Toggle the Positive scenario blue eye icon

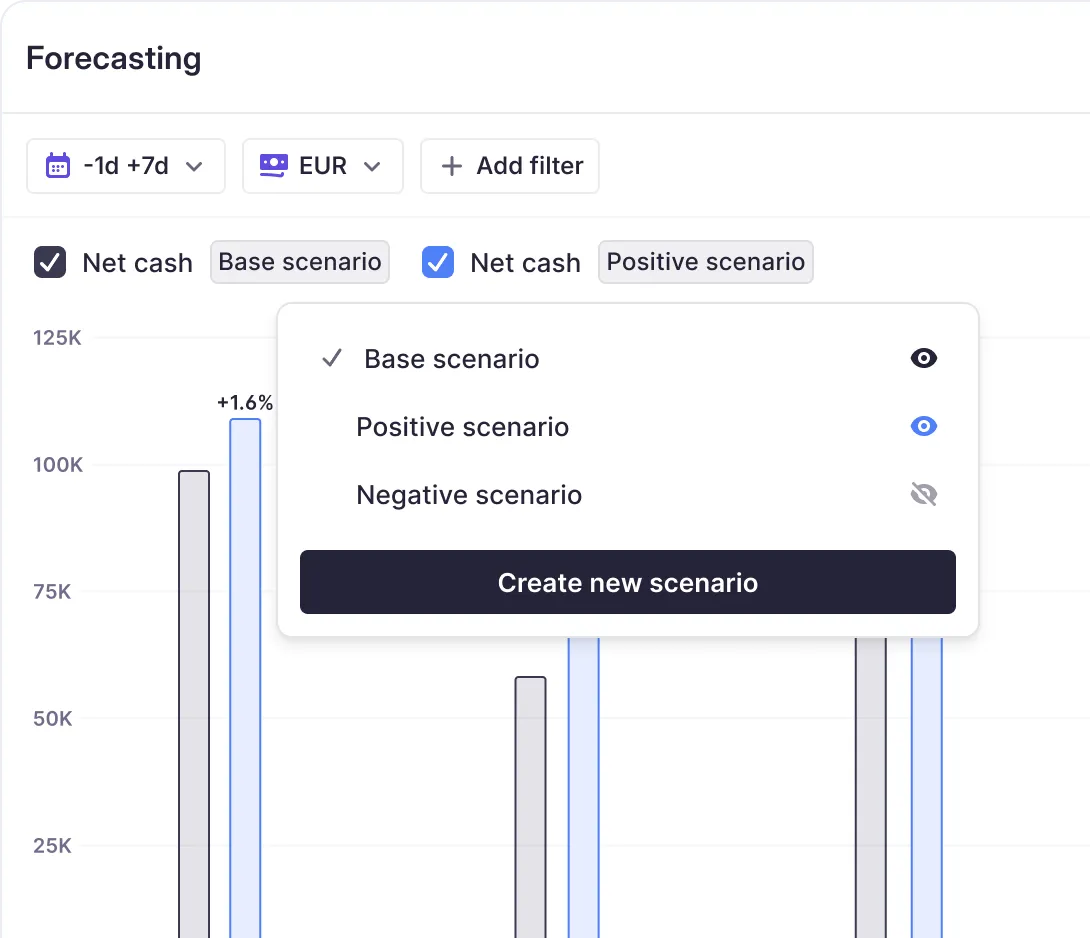[x=924, y=427]
